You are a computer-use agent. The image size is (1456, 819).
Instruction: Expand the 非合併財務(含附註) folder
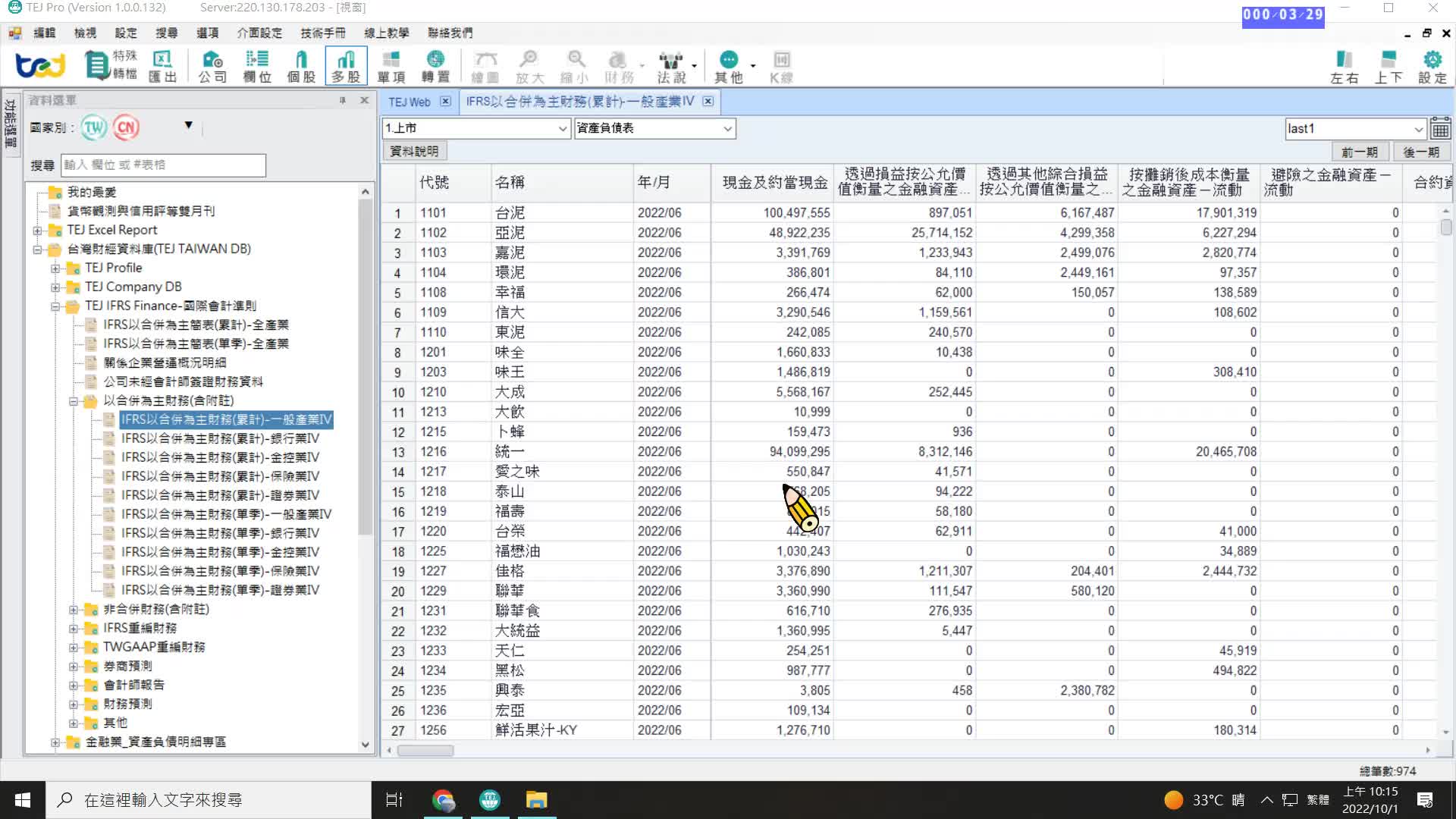74,610
